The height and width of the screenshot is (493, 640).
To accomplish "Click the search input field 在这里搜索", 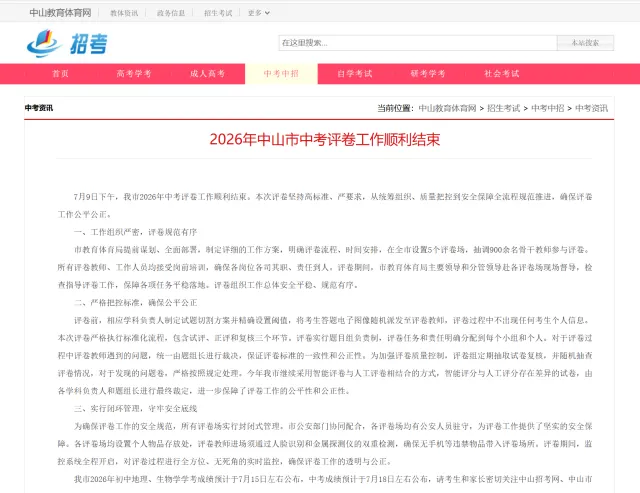I will 418,43.
